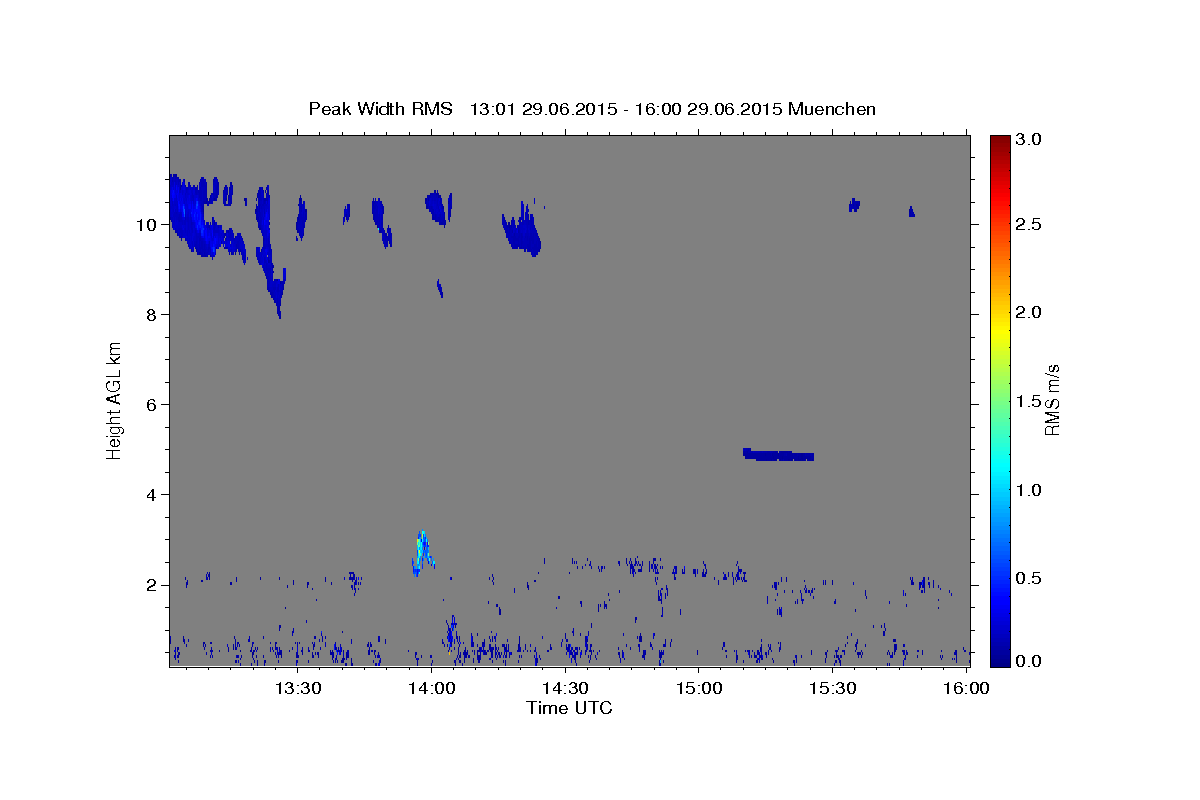Image resolution: width=1200 pixels, height=800 pixels.
Task: Click the colorbar value 0.0
Action: coord(1029,661)
